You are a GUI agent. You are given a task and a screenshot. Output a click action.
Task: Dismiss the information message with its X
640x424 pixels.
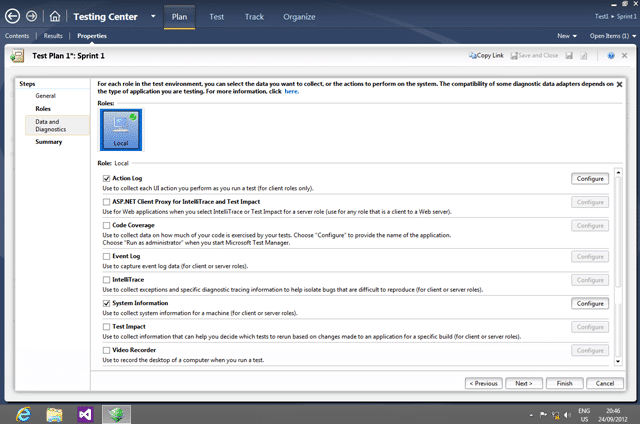coord(619,84)
